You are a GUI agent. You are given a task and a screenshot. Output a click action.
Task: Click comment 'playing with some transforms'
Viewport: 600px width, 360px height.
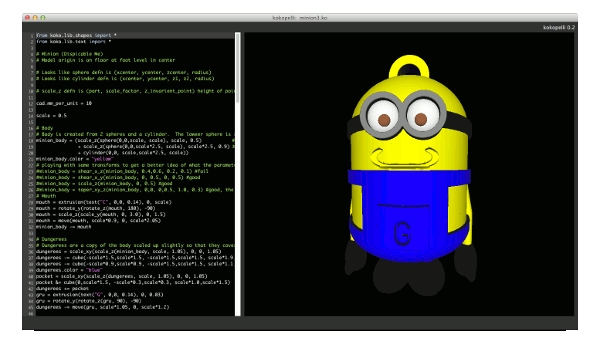click(135, 165)
